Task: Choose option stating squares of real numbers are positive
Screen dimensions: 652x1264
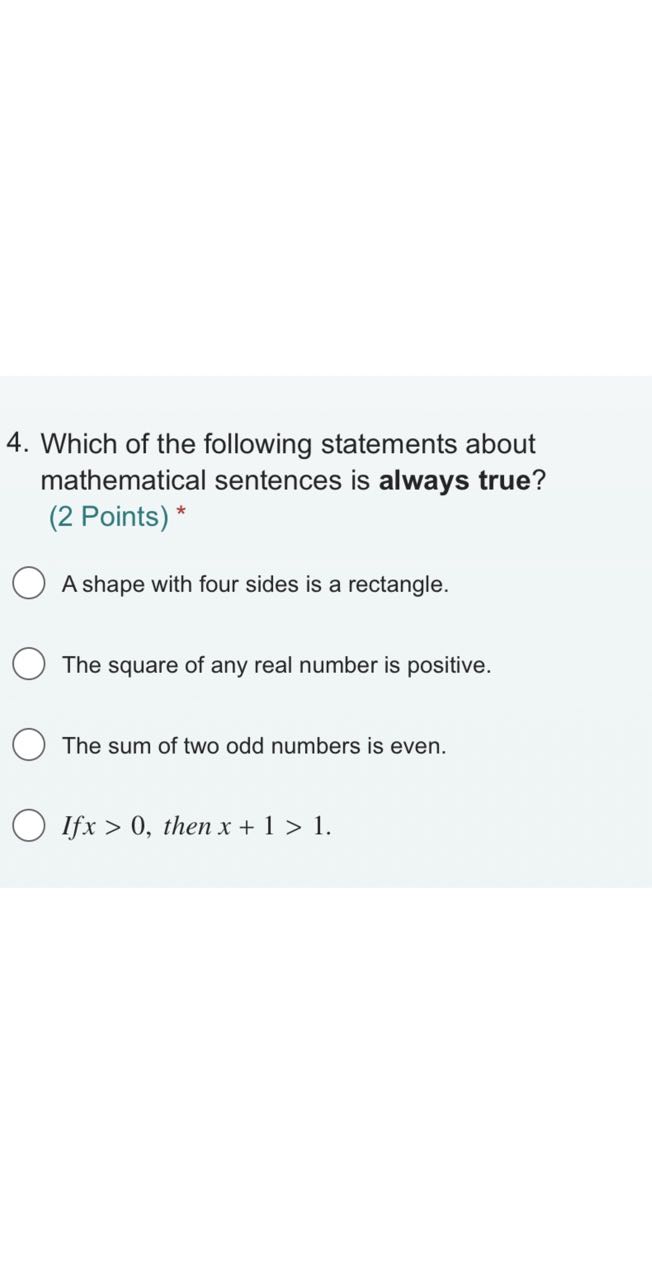Action: click(28, 662)
